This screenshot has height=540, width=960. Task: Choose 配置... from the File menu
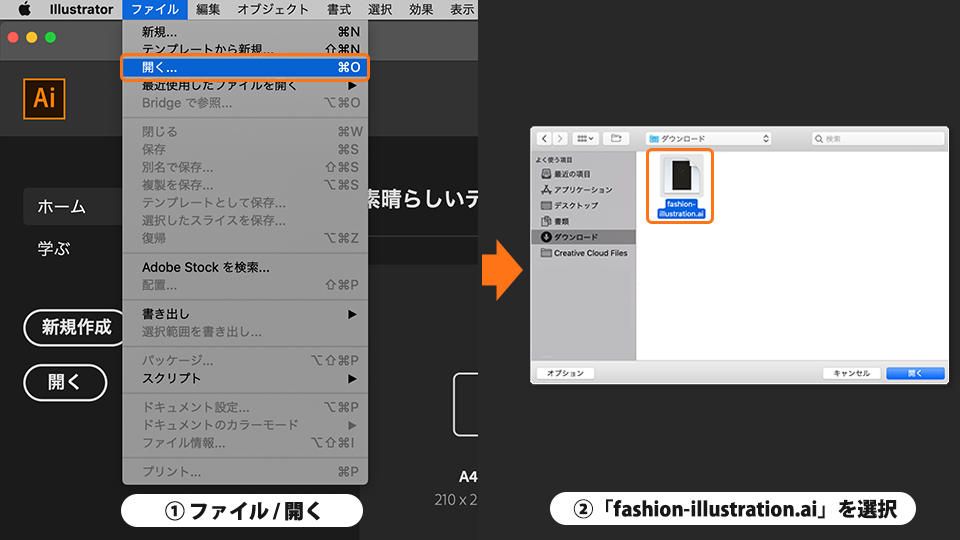[245, 285]
